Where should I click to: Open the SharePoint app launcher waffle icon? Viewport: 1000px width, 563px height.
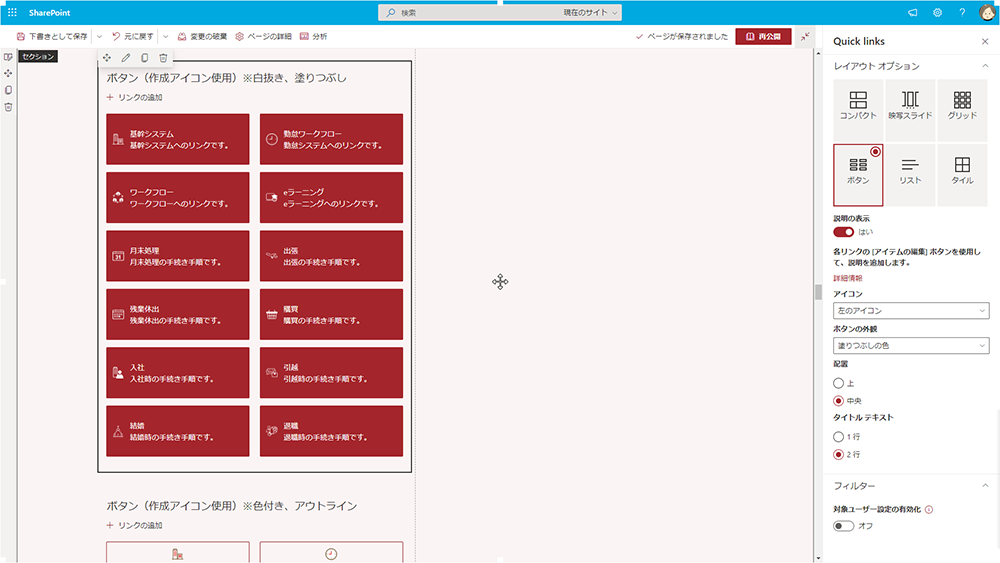(x=12, y=12)
